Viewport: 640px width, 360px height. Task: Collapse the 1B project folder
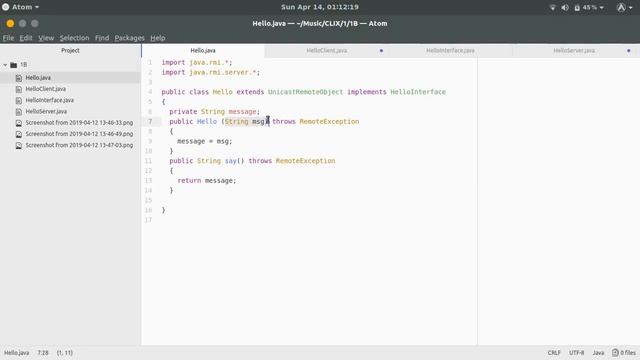tap(5, 65)
